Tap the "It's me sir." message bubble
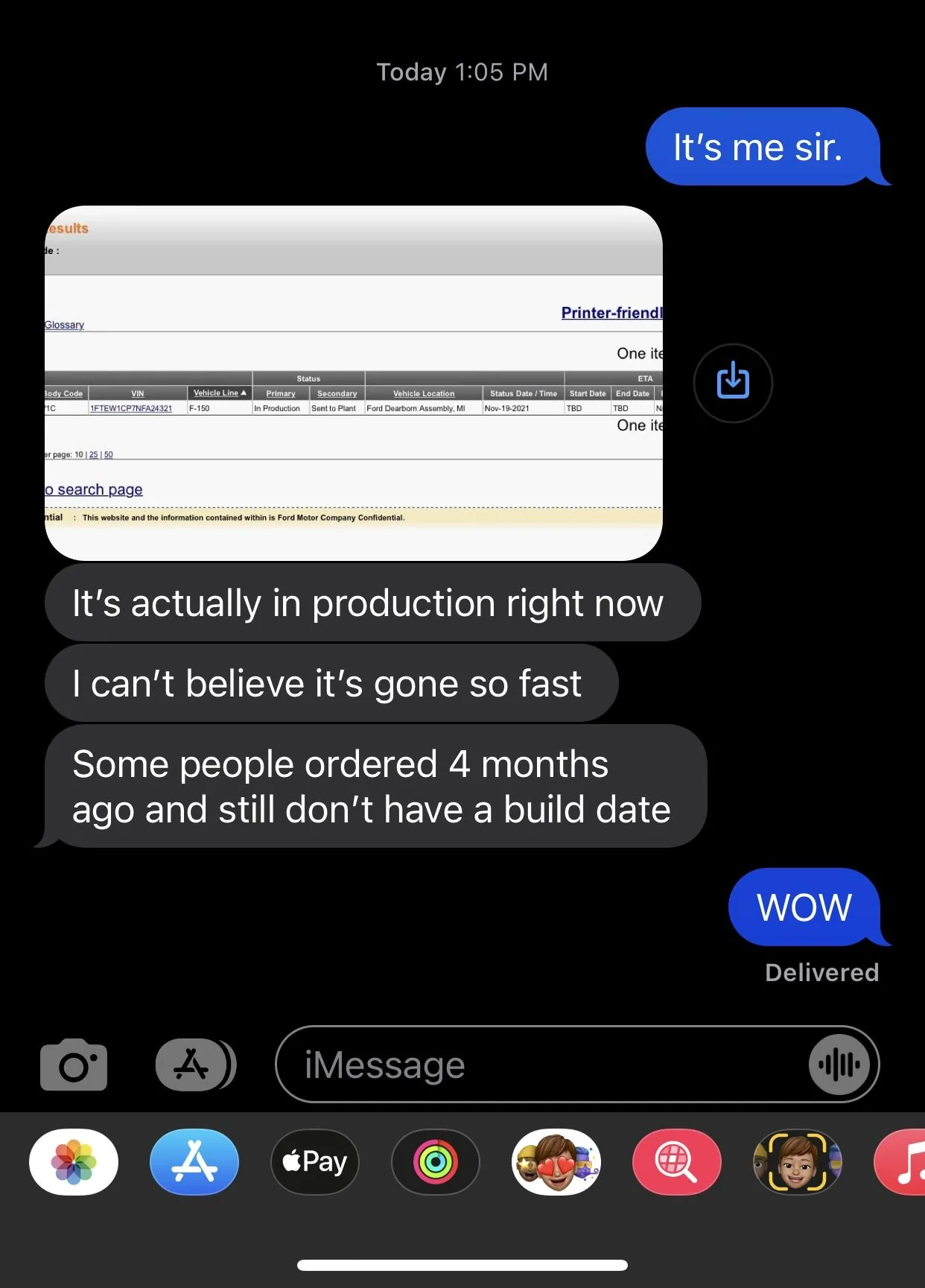925x1288 pixels. pyautogui.click(x=761, y=147)
